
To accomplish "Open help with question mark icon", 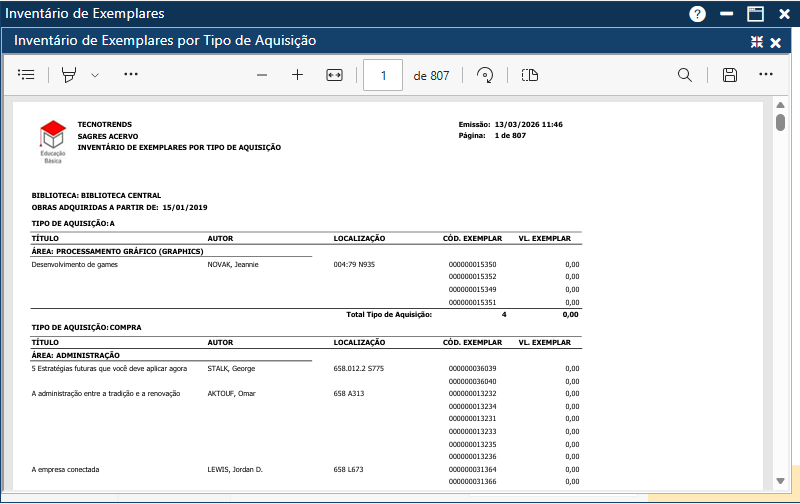I will pos(698,14).
